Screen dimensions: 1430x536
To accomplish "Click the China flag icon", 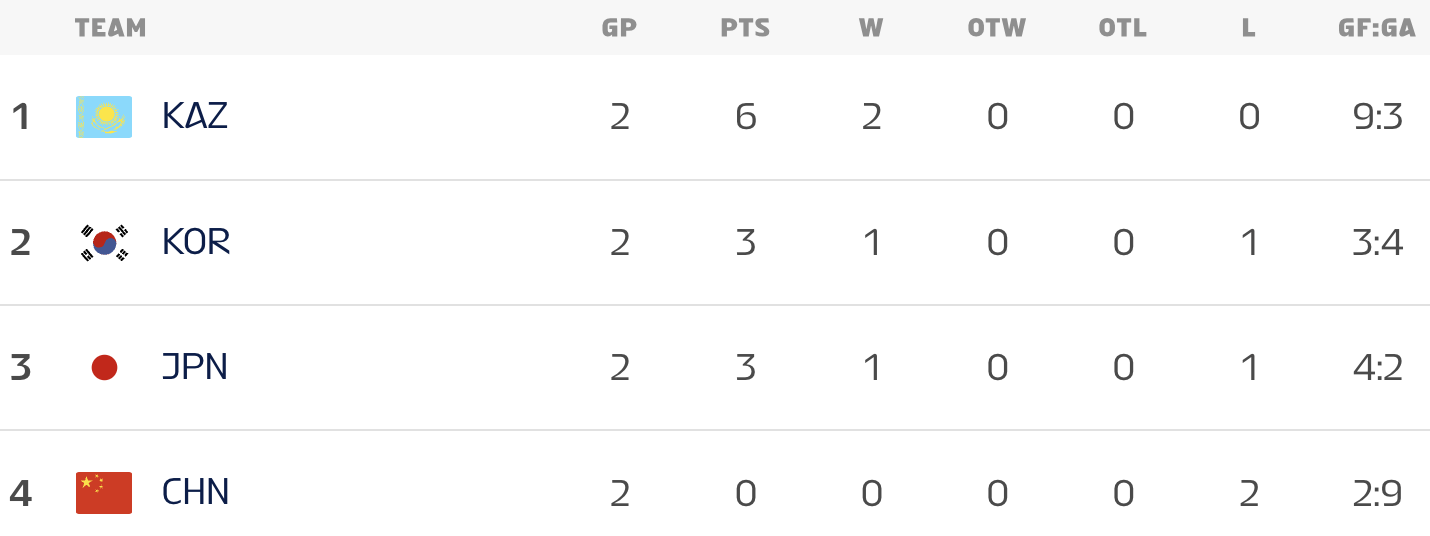I will pyautogui.click(x=104, y=493).
